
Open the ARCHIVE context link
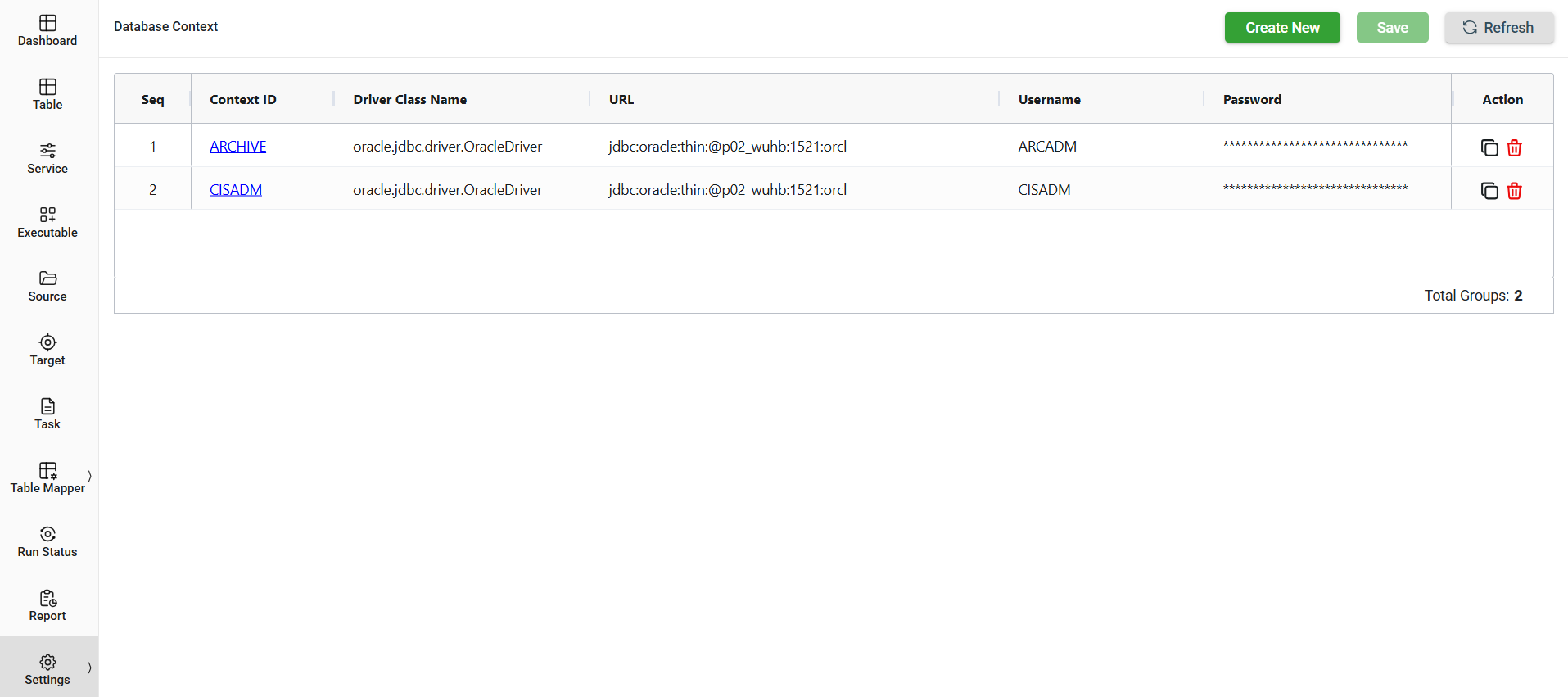[x=237, y=147]
